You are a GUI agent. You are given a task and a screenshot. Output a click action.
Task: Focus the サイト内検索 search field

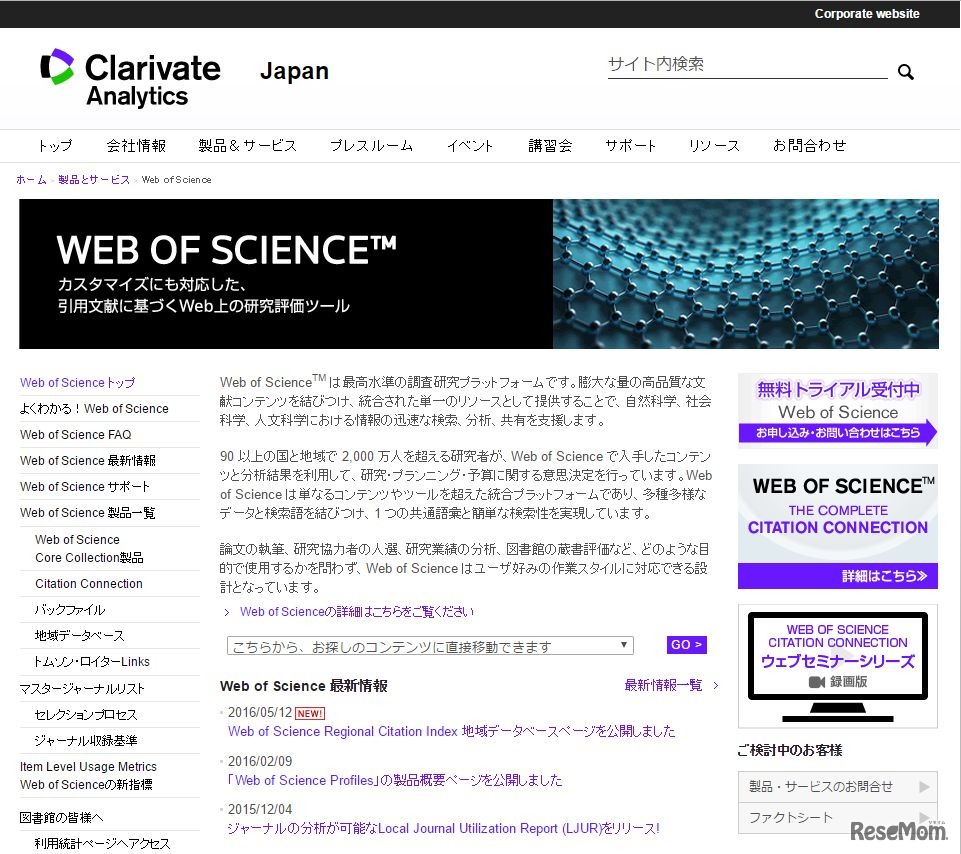[x=747, y=65]
